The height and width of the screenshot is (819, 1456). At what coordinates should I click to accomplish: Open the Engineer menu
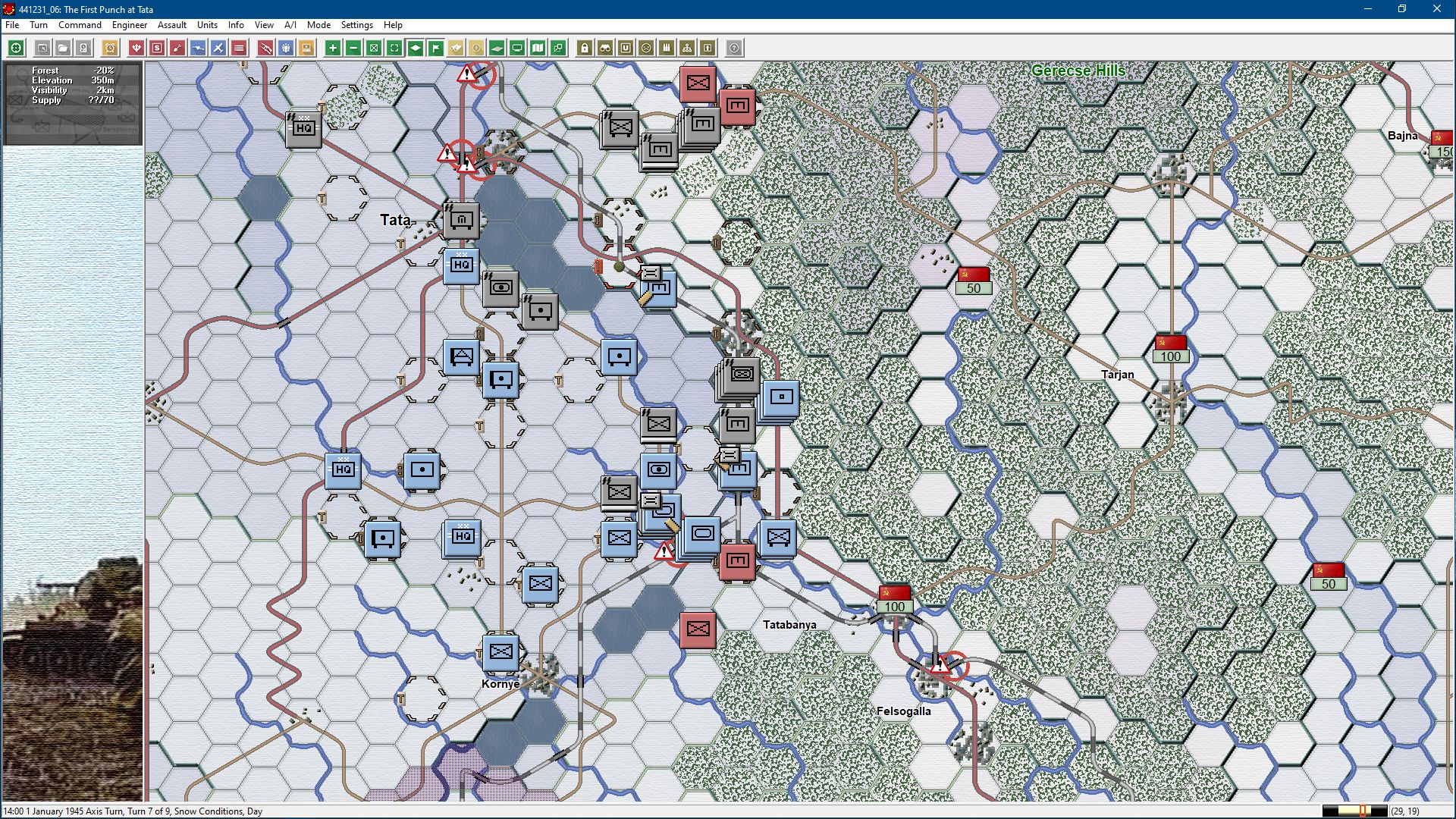point(130,25)
